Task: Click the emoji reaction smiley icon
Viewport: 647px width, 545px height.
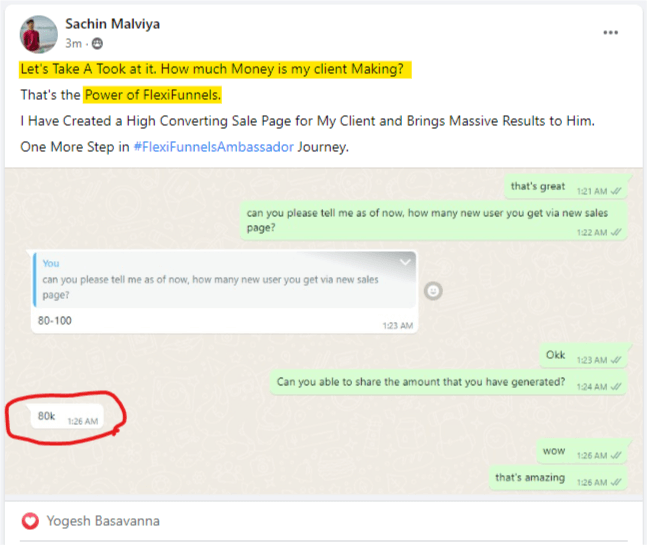Action: point(433,290)
